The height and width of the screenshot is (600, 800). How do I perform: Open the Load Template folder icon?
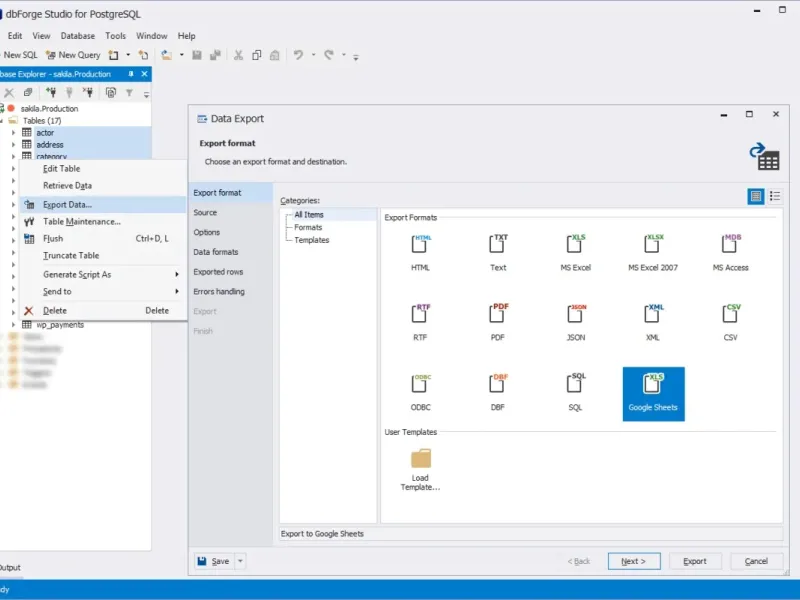421,458
